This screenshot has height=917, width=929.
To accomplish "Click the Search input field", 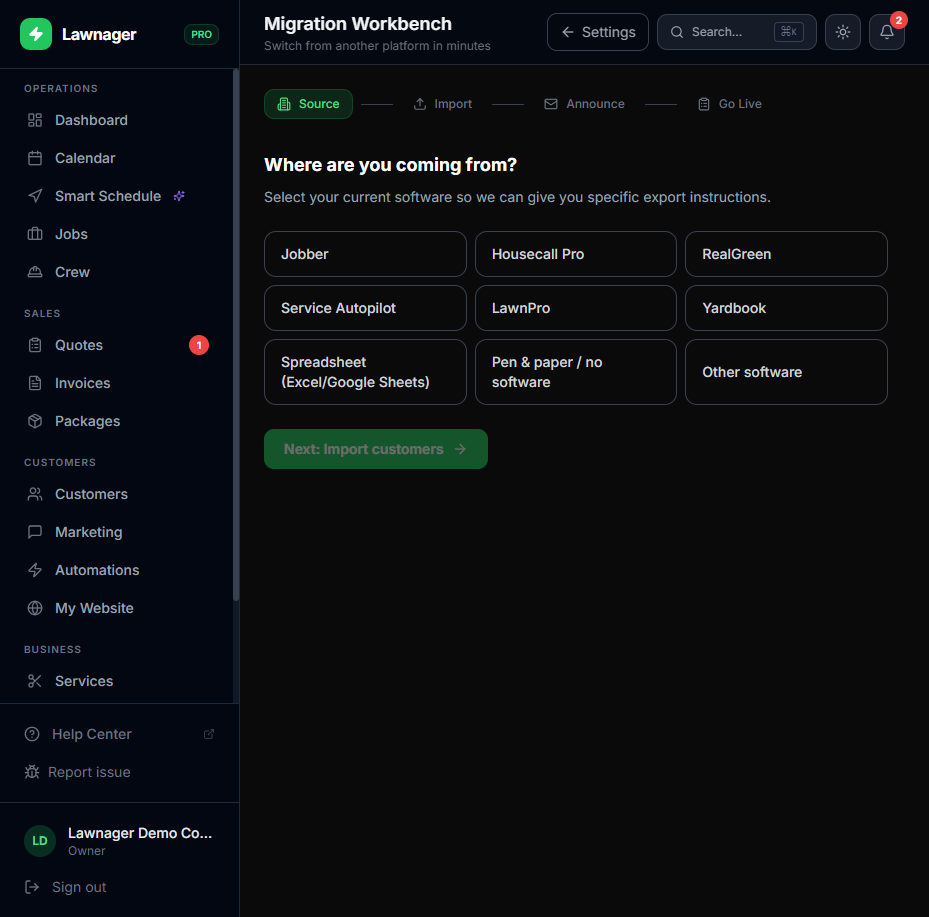I will pyautogui.click(x=736, y=32).
